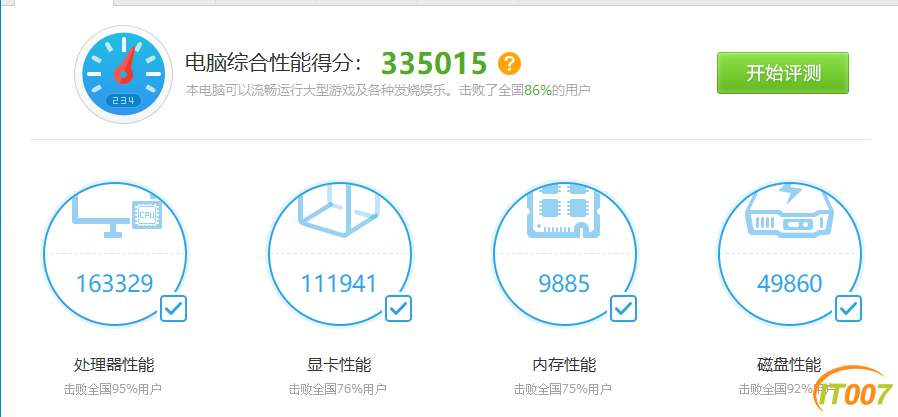The width and height of the screenshot is (898, 417).
Task: Click the 显卡性能 label
Action: tap(339, 364)
